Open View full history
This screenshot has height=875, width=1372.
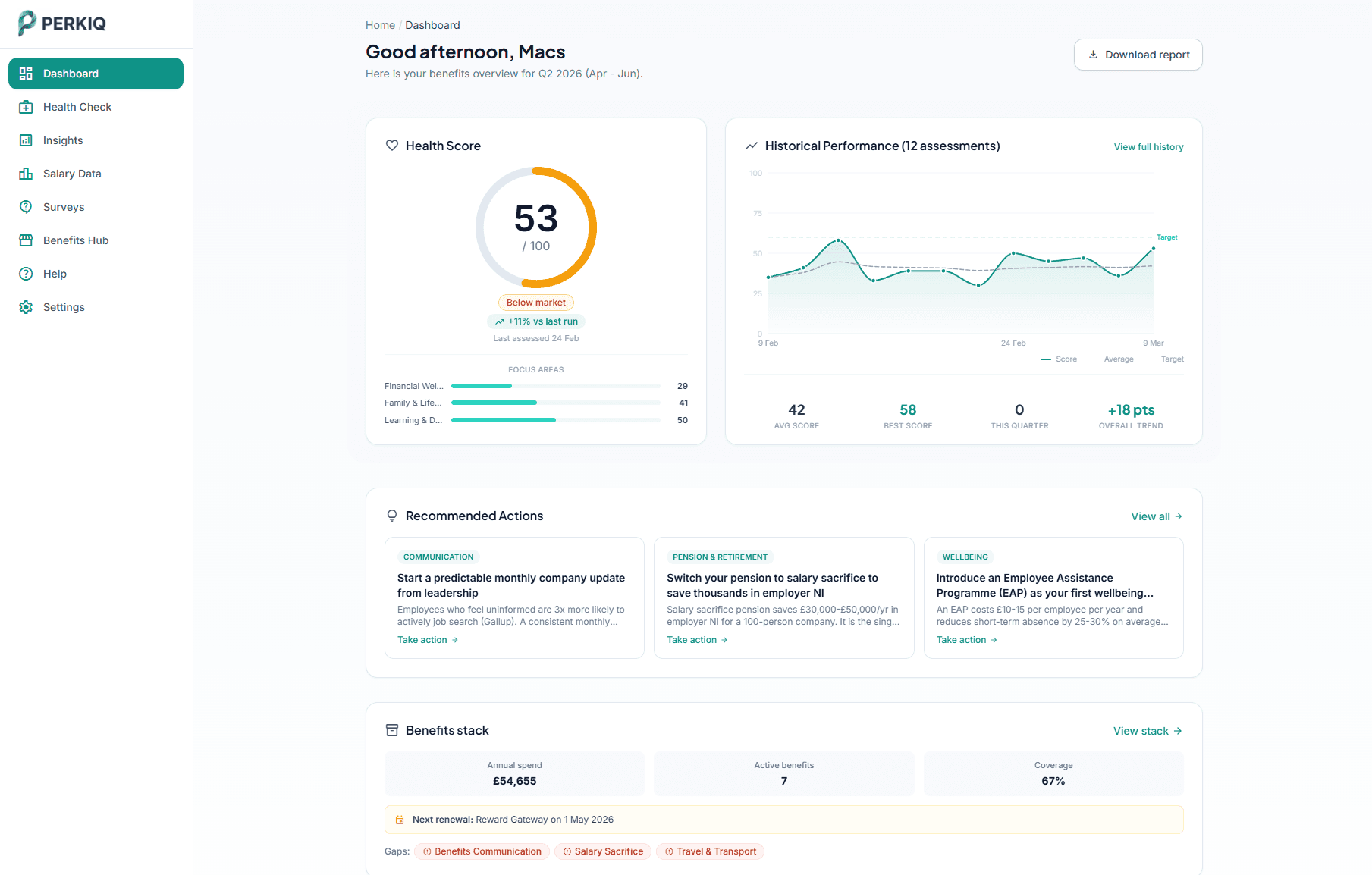1148,146
